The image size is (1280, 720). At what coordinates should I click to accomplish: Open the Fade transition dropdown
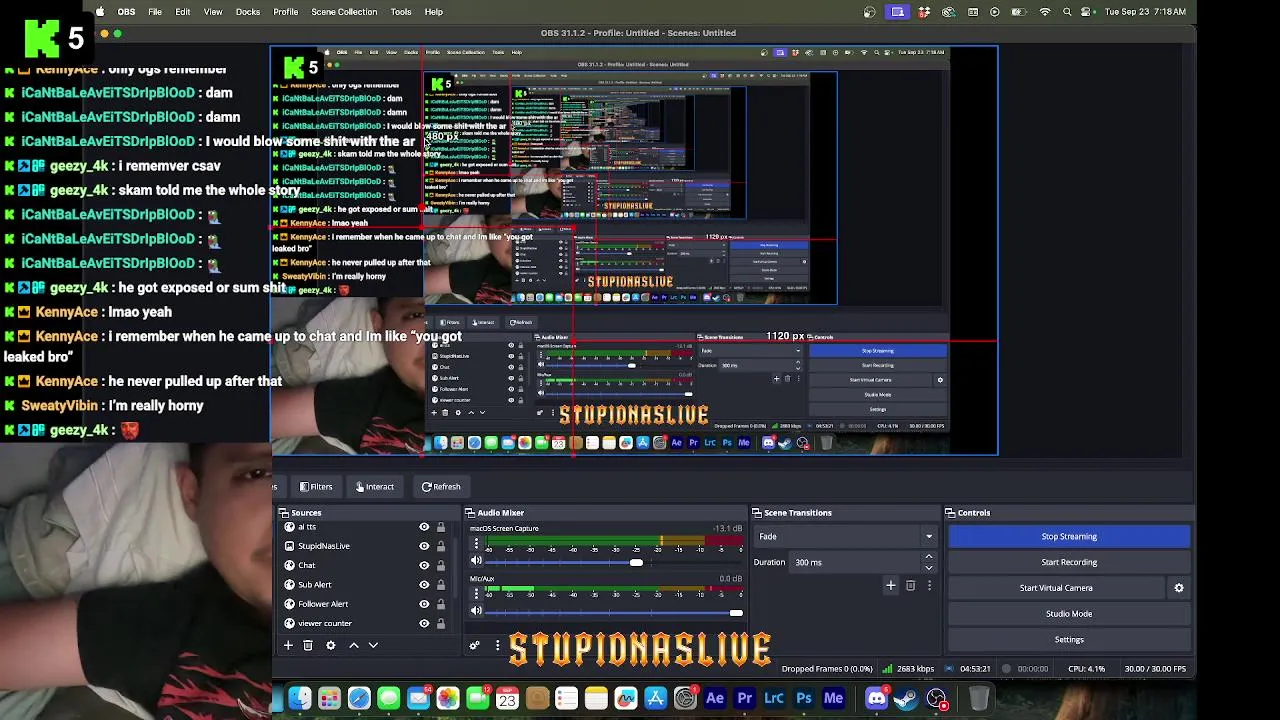845,537
